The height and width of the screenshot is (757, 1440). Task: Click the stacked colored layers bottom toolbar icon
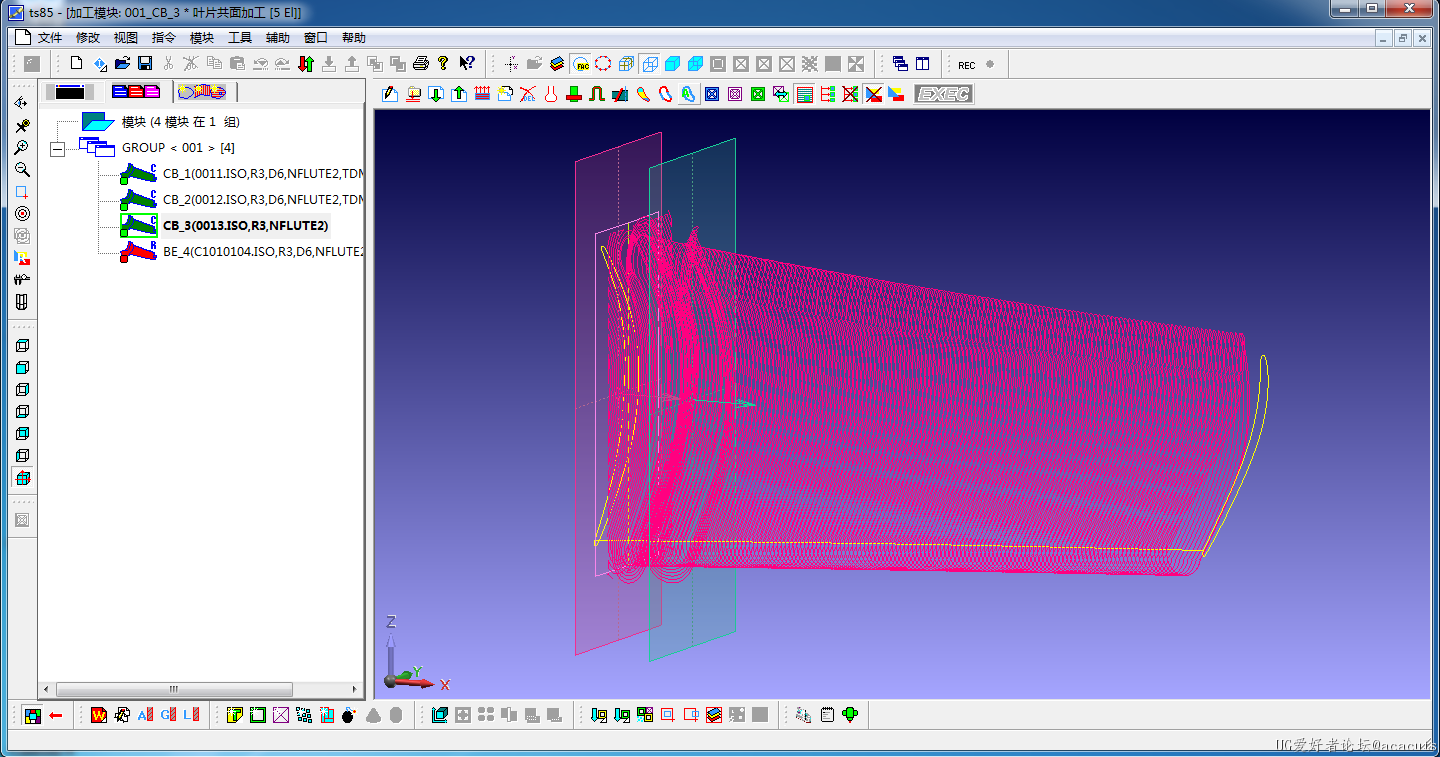pos(714,715)
